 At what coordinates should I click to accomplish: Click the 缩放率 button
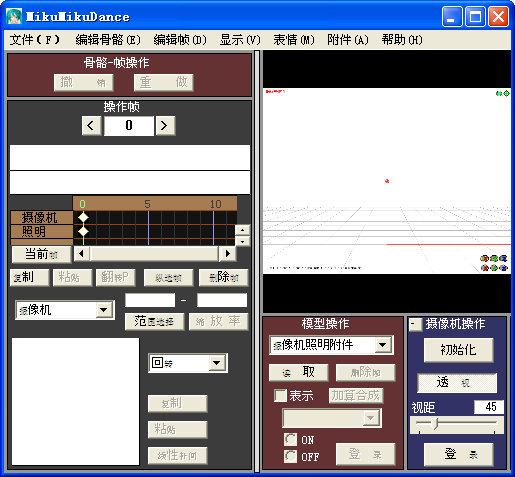coord(219,321)
